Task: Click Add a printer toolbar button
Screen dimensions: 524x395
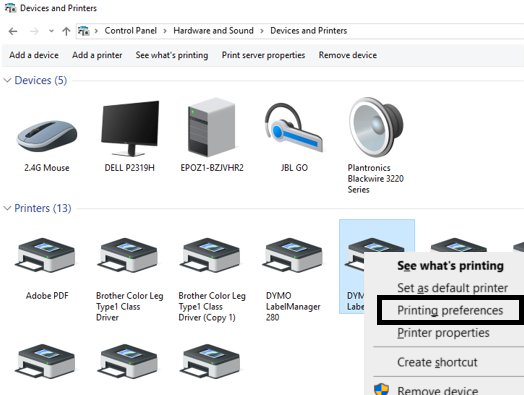Action: pyautogui.click(x=97, y=55)
